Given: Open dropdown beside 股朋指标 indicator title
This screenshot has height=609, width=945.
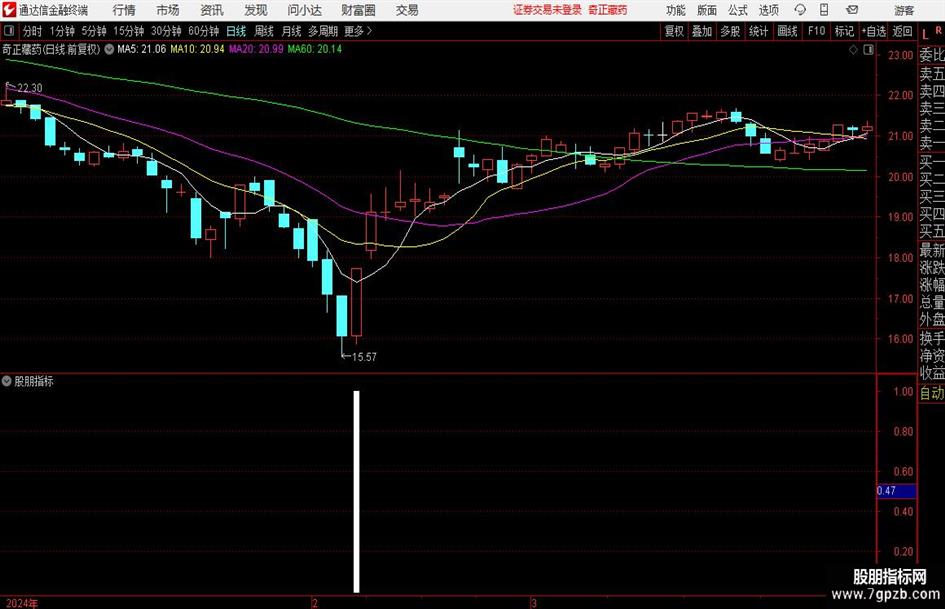Looking at the screenshot, I should click(7, 381).
